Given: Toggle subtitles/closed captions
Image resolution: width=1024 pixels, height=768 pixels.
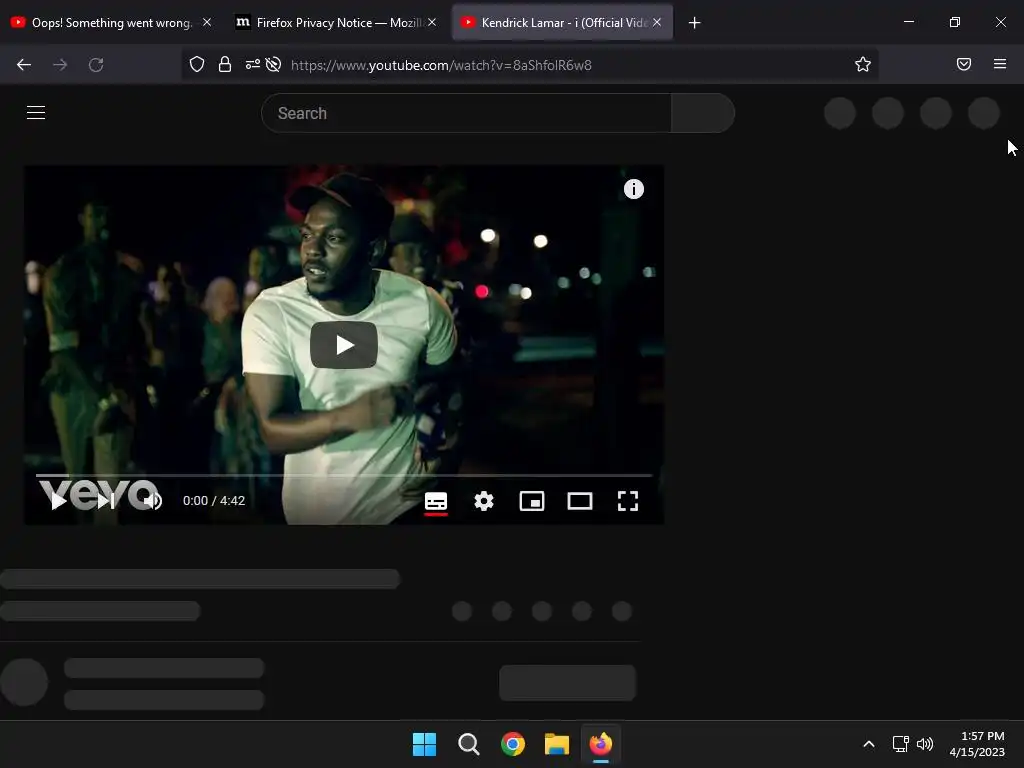Looking at the screenshot, I should click(x=436, y=502).
